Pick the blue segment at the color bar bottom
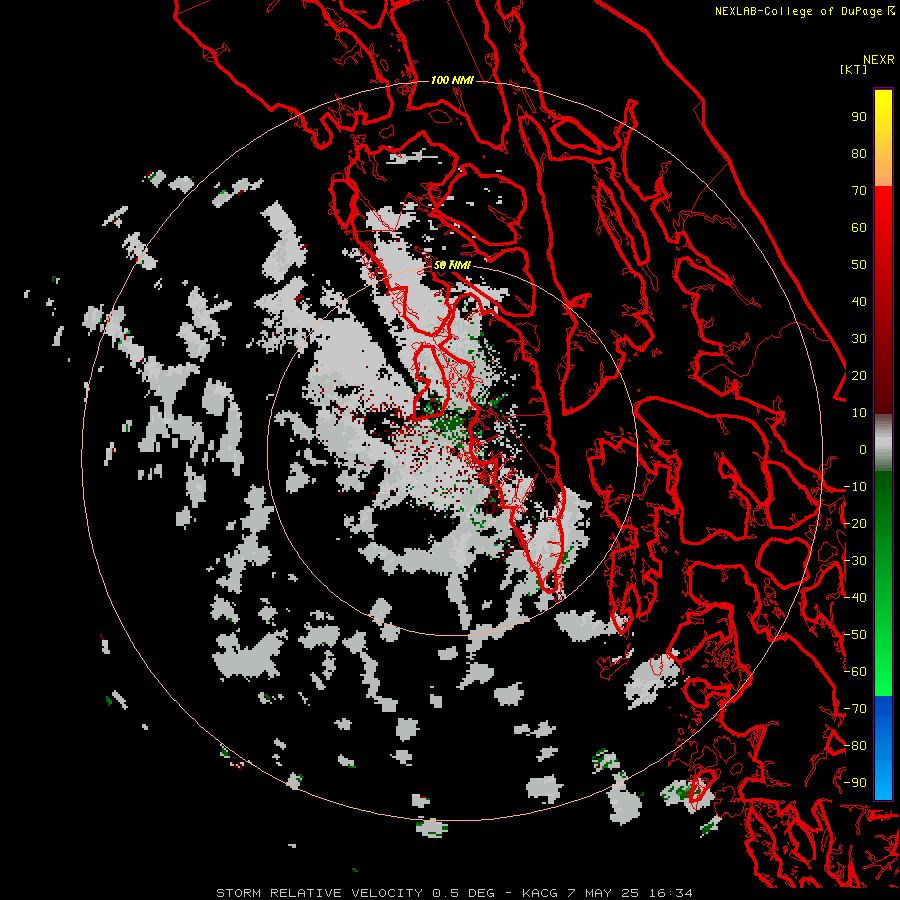 [x=883, y=748]
